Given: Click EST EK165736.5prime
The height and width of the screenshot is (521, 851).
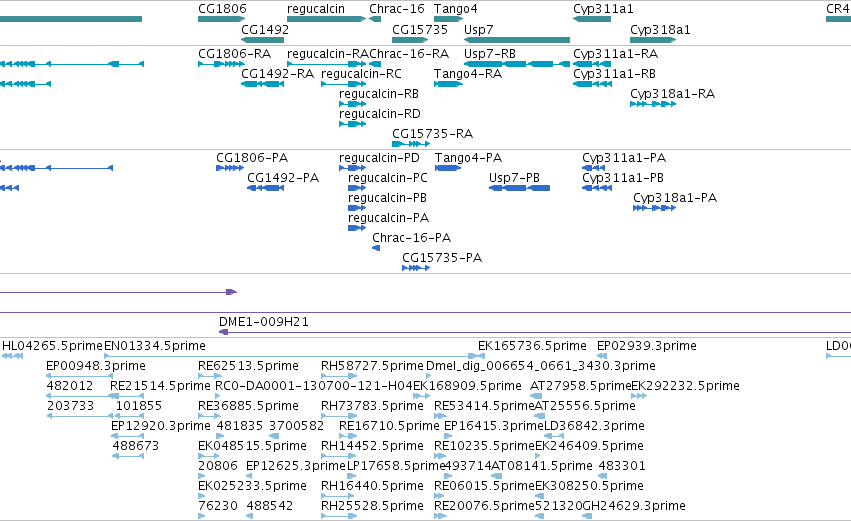Looking at the screenshot, I should [x=481, y=357].
